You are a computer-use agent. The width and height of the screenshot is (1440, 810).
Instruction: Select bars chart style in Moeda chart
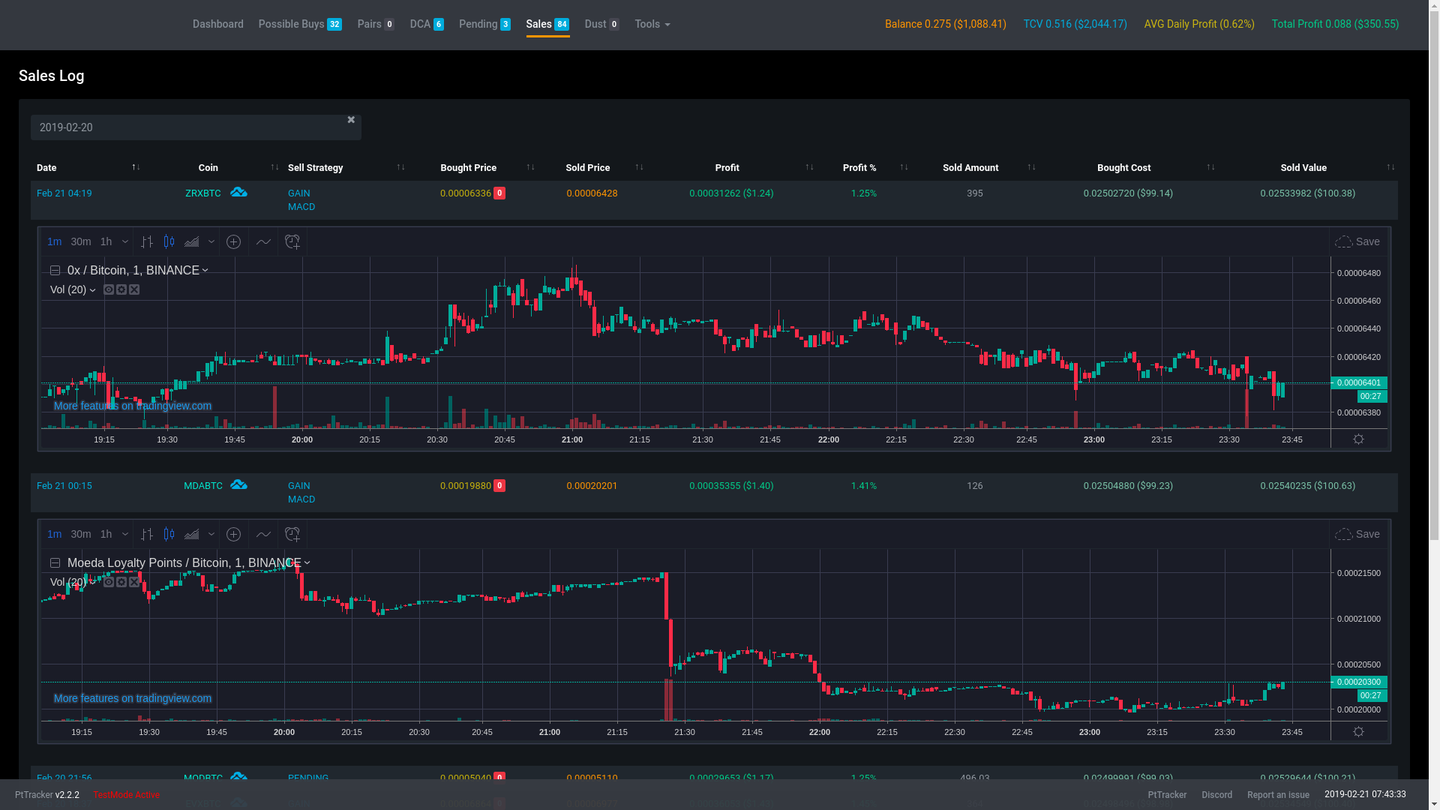click(x=147, y=534)
